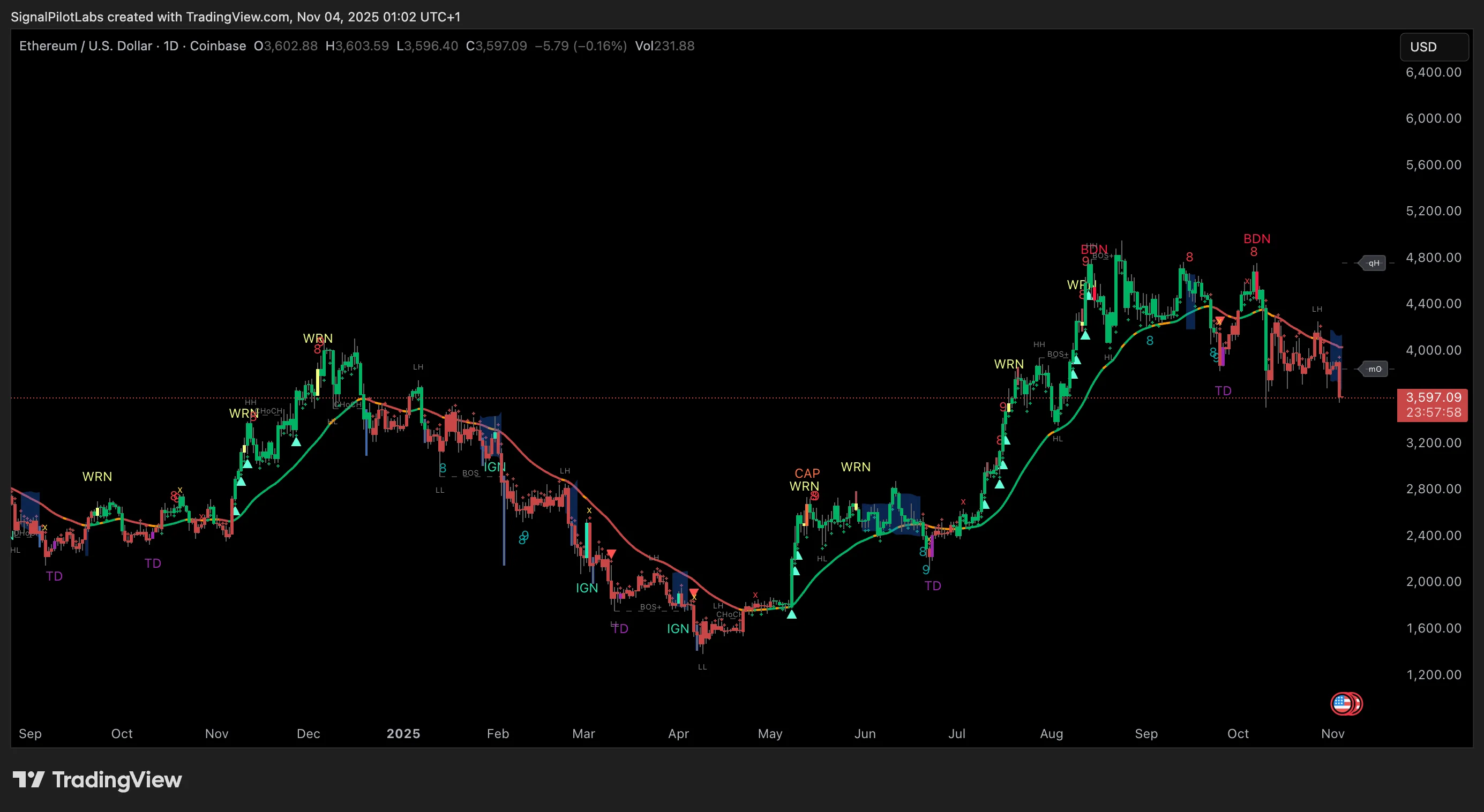Image resolution: width=1484 pixels, height=812 pixels.
Task: Click the US flag economic events icon
Action: click(1346, 703)
